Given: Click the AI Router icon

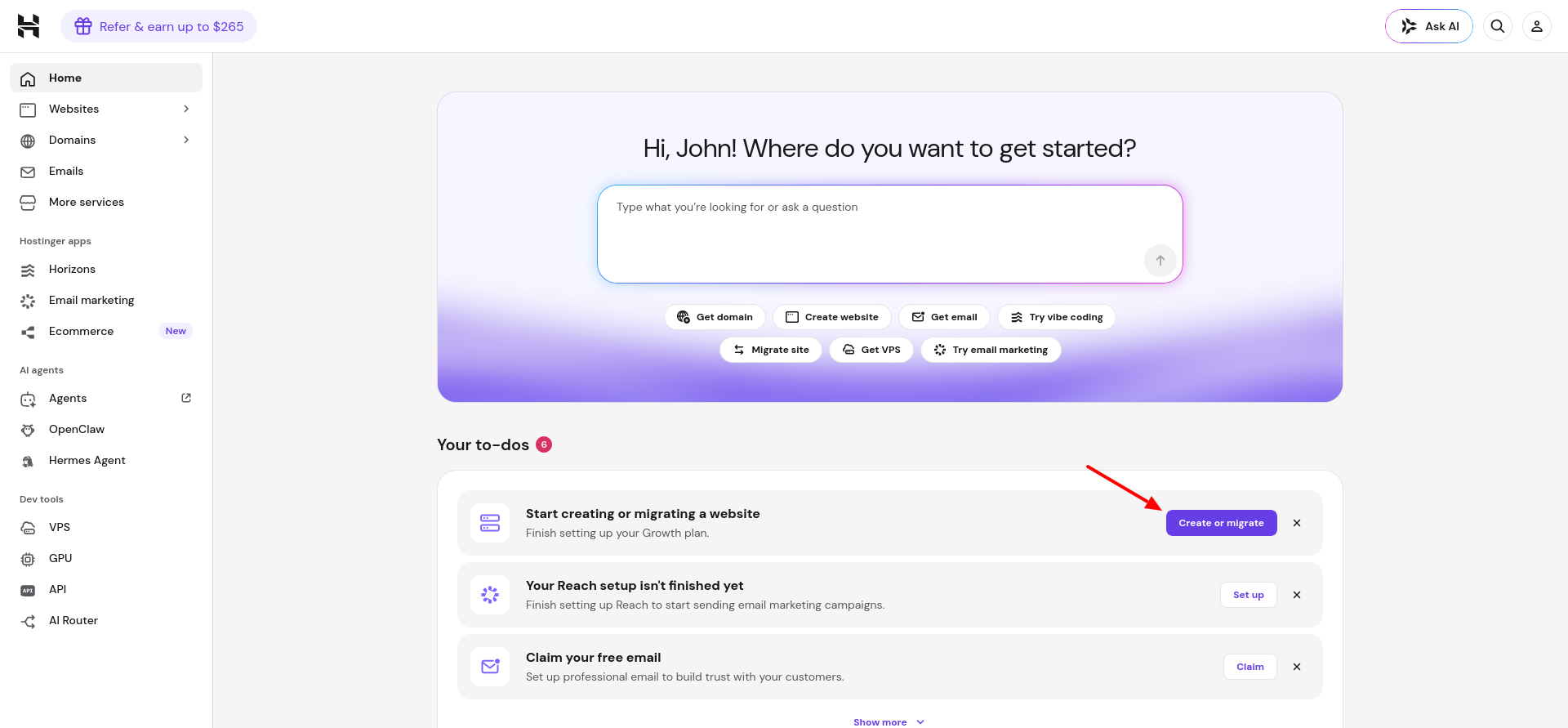Looking at the screenshot, I should coord(28,621).
